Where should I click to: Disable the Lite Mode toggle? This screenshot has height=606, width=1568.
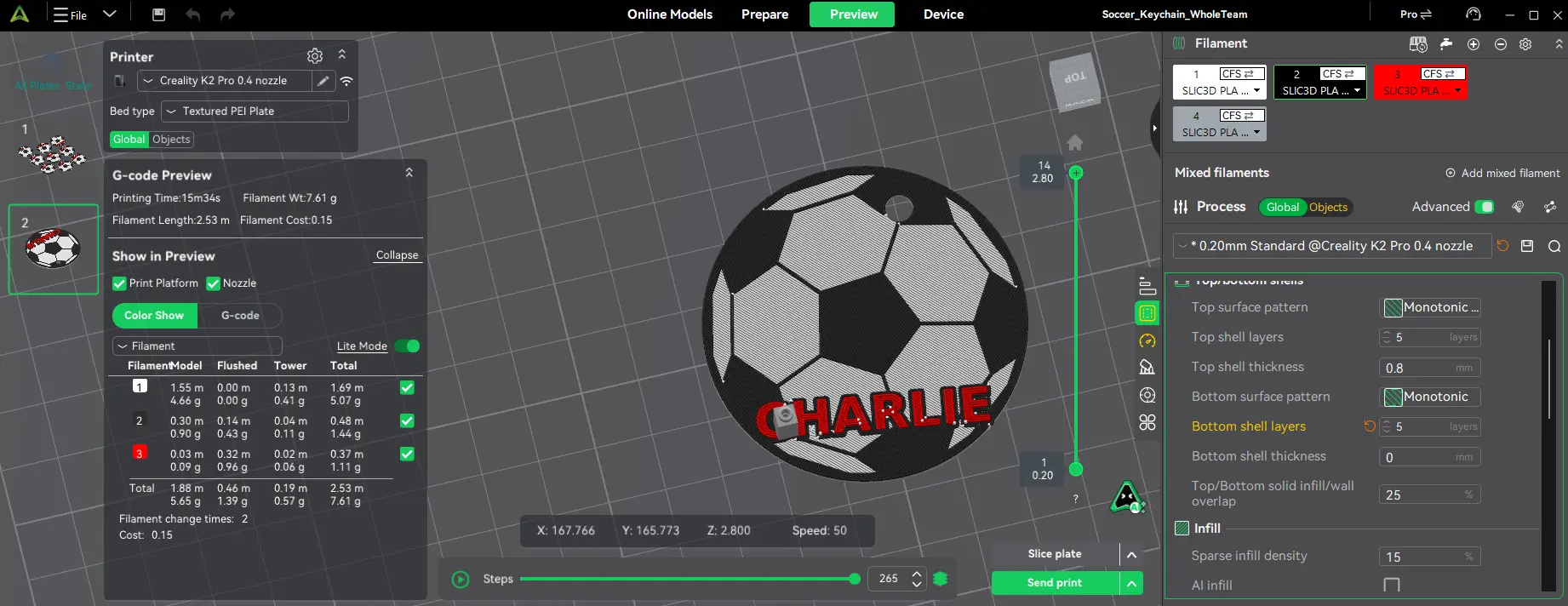click(408, 346)
